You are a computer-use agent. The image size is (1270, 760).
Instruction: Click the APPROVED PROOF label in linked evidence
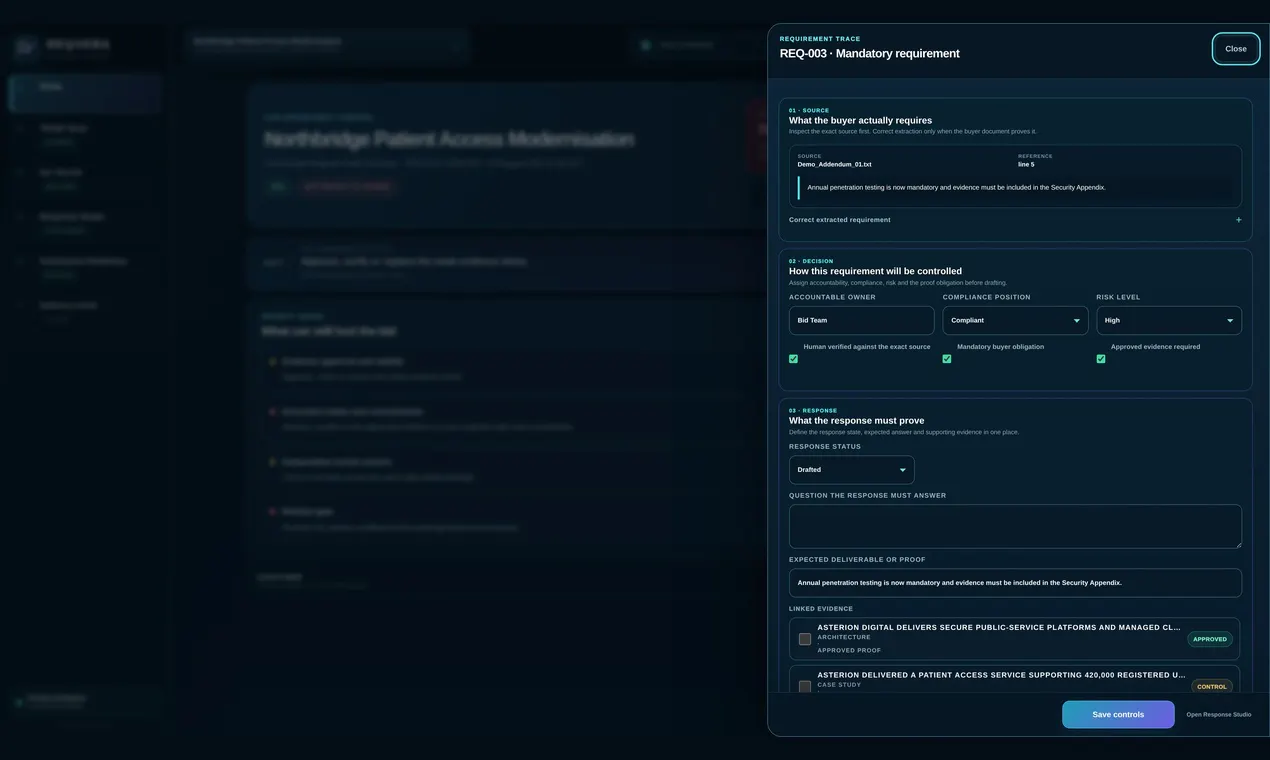(x=849, y=650)
